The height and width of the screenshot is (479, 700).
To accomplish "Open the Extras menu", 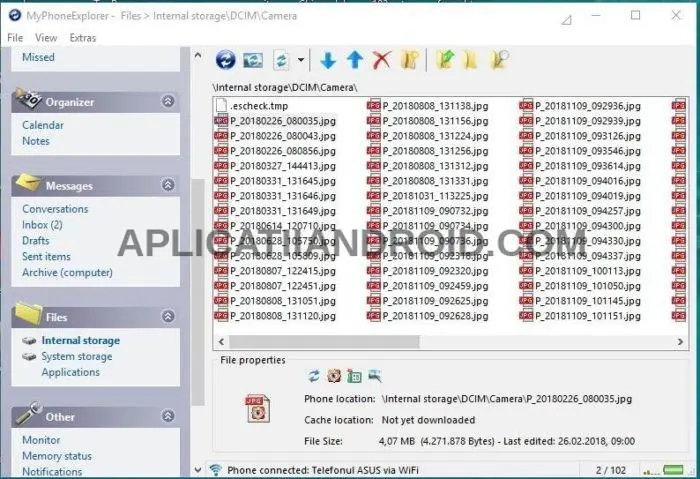I will (83, 37).
